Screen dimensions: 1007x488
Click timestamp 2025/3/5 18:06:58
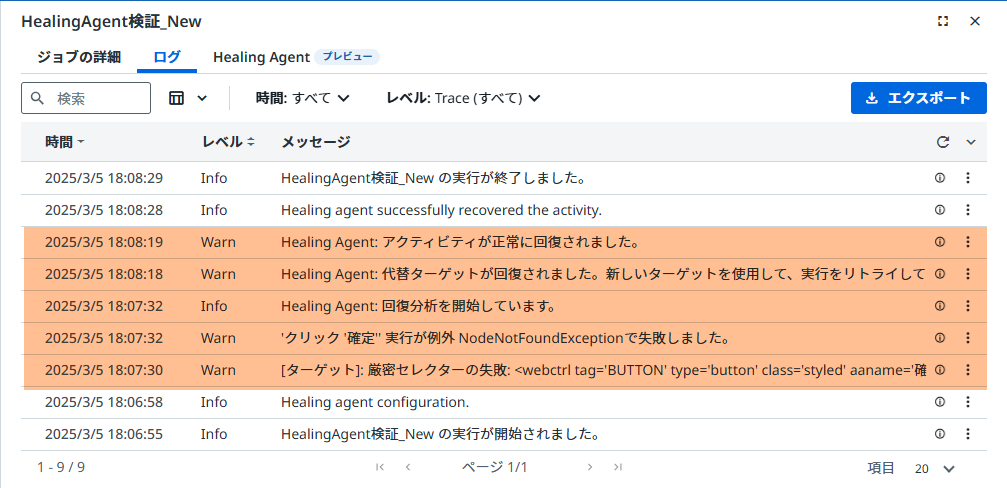pos(103,402)
